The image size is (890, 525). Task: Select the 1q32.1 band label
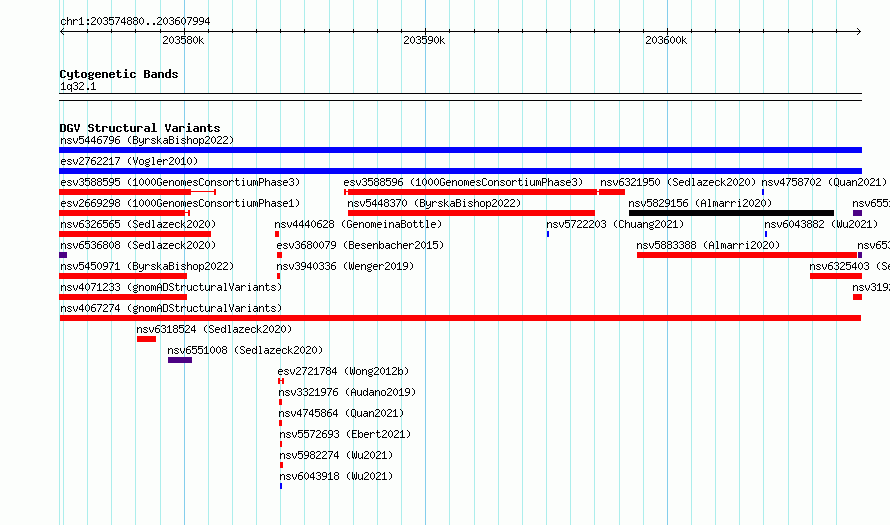[x=78, y=86]
